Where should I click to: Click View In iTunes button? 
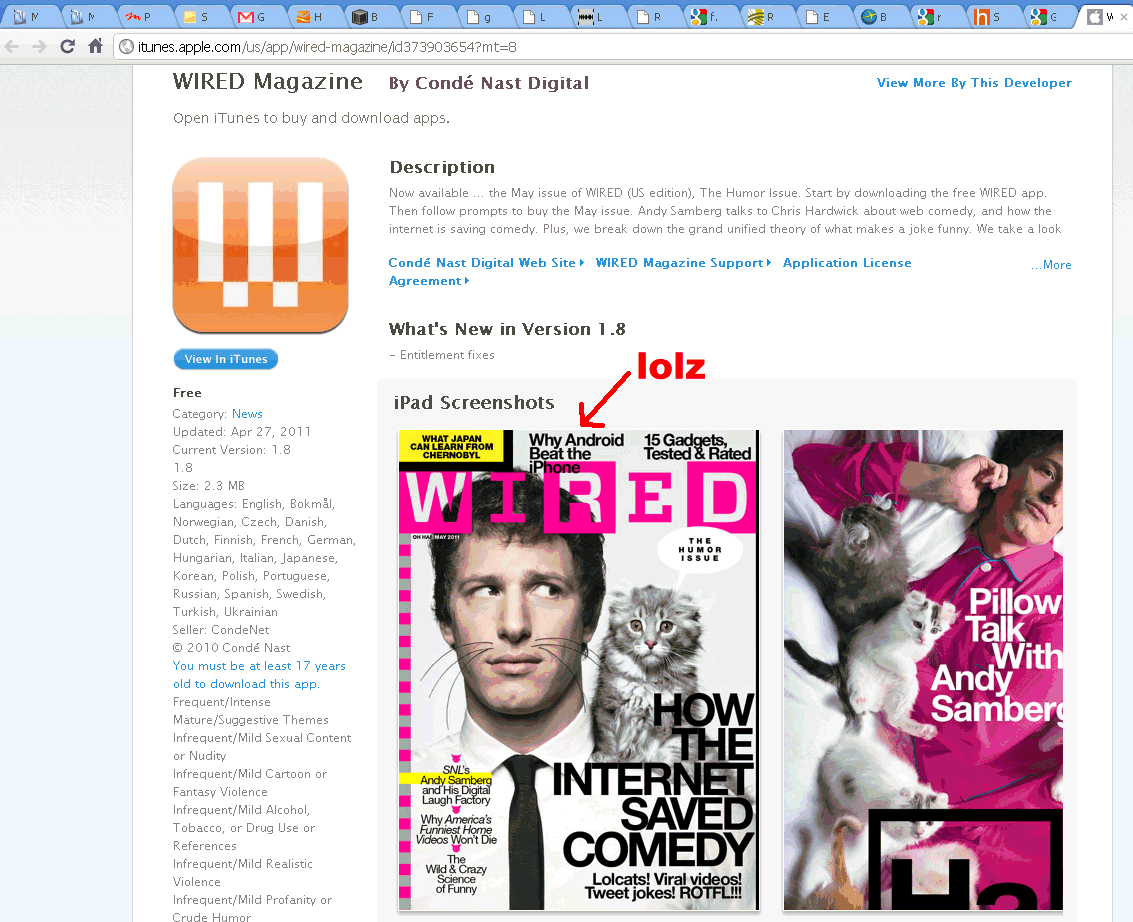pyautogui.click(x=226, y=359)
